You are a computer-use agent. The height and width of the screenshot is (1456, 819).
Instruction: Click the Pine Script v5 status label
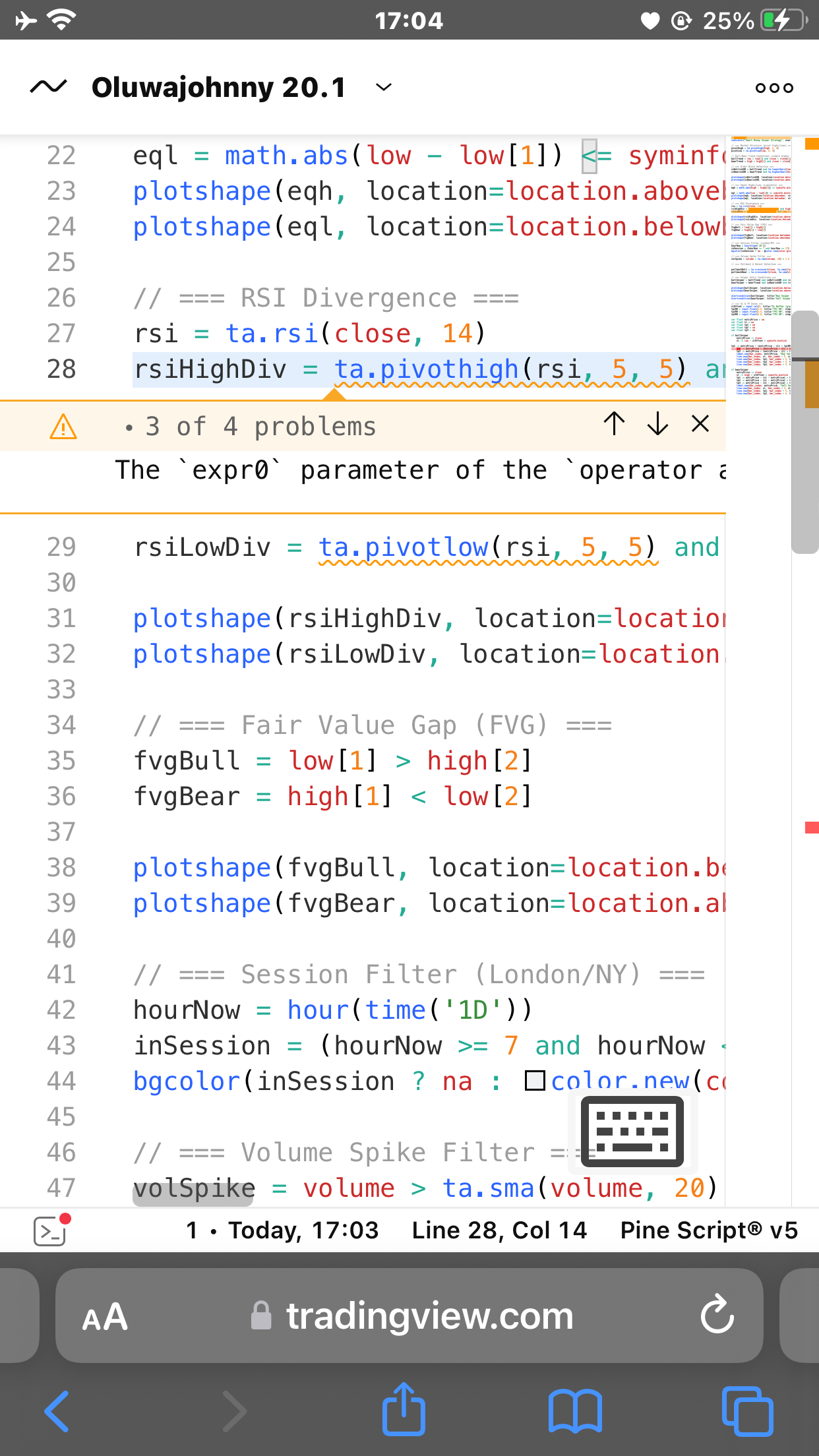tap(709, 1230)
